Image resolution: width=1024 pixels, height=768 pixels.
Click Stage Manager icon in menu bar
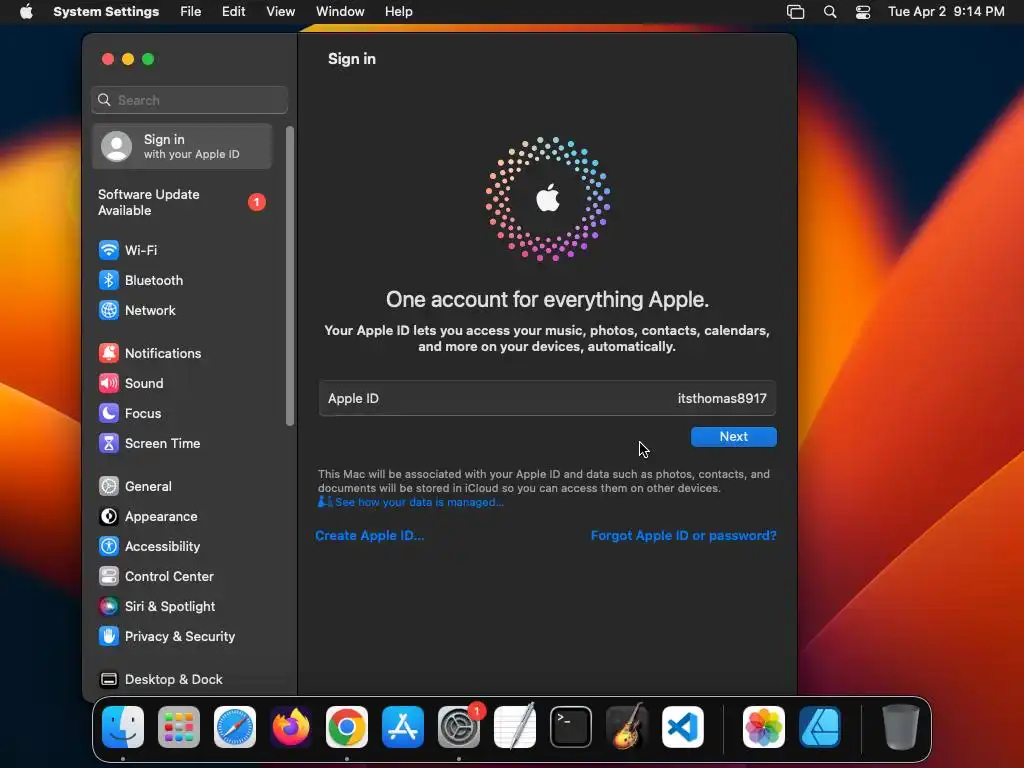795,12
